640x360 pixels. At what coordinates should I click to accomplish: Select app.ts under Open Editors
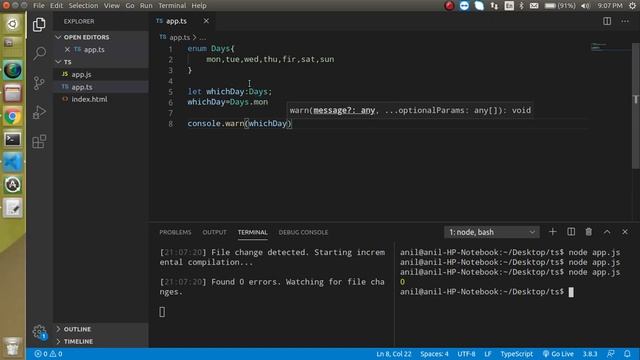point(101,49)
